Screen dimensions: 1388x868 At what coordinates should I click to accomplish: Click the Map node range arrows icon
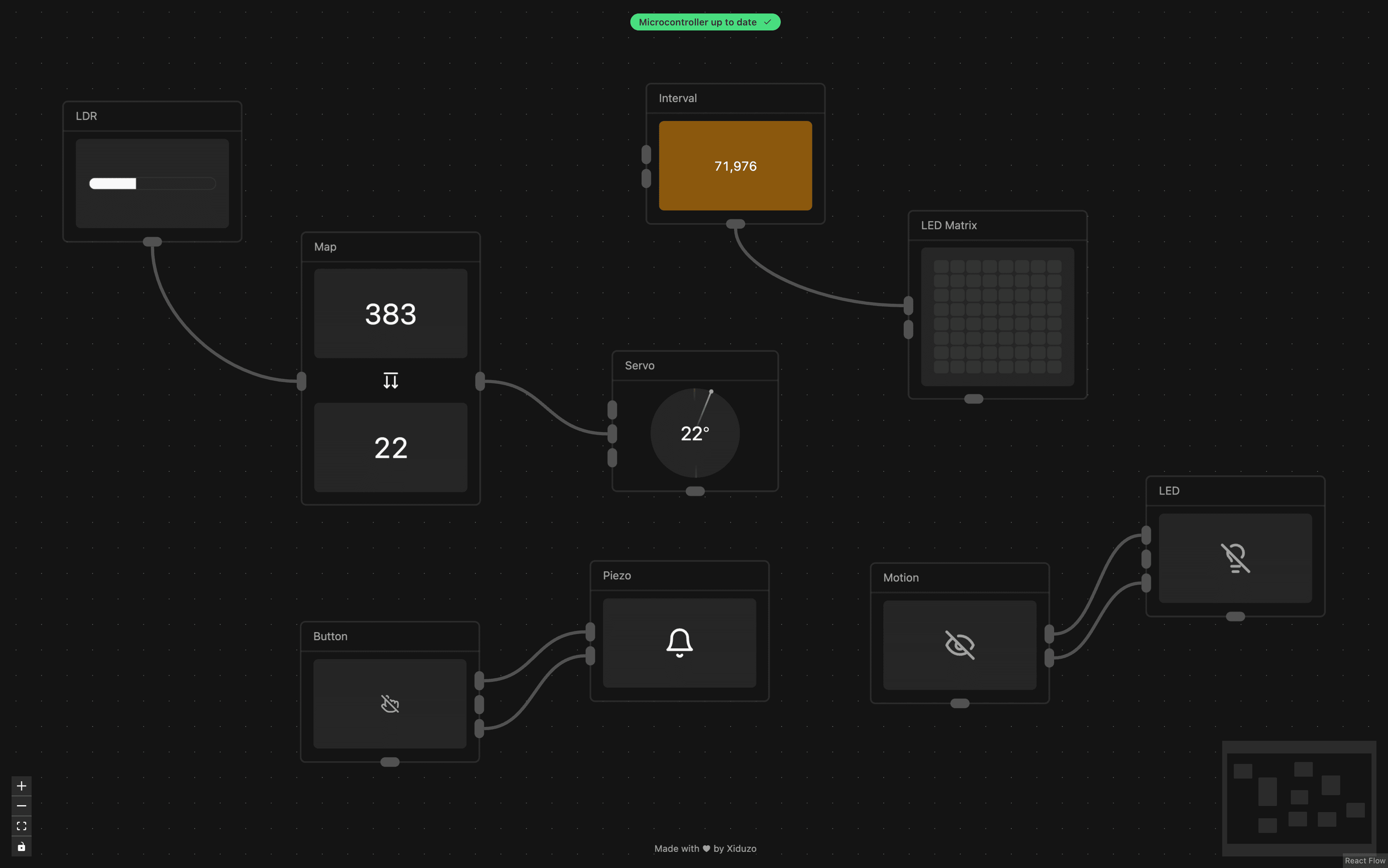(x=391, y=380)
